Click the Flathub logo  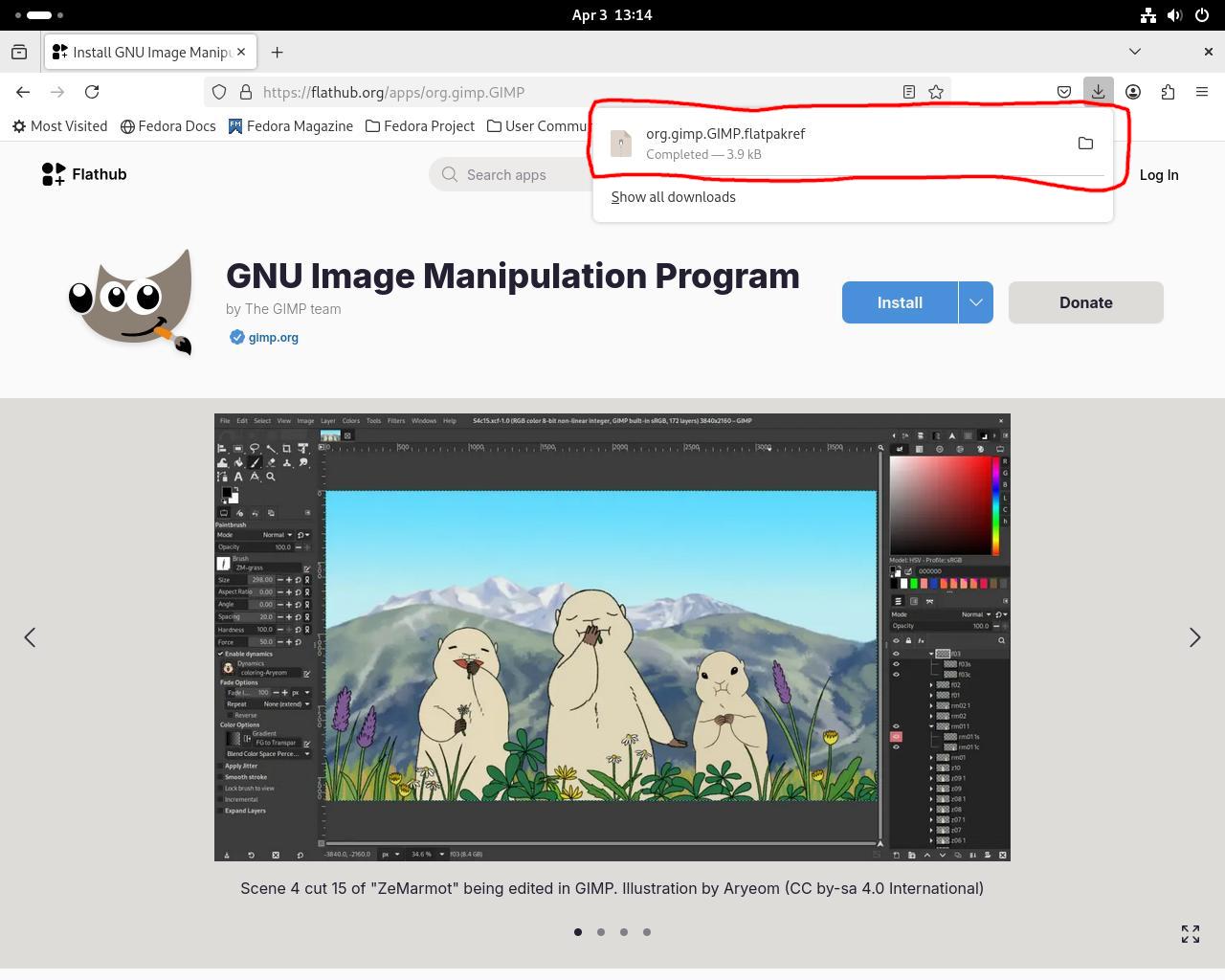tap(84, 174)
